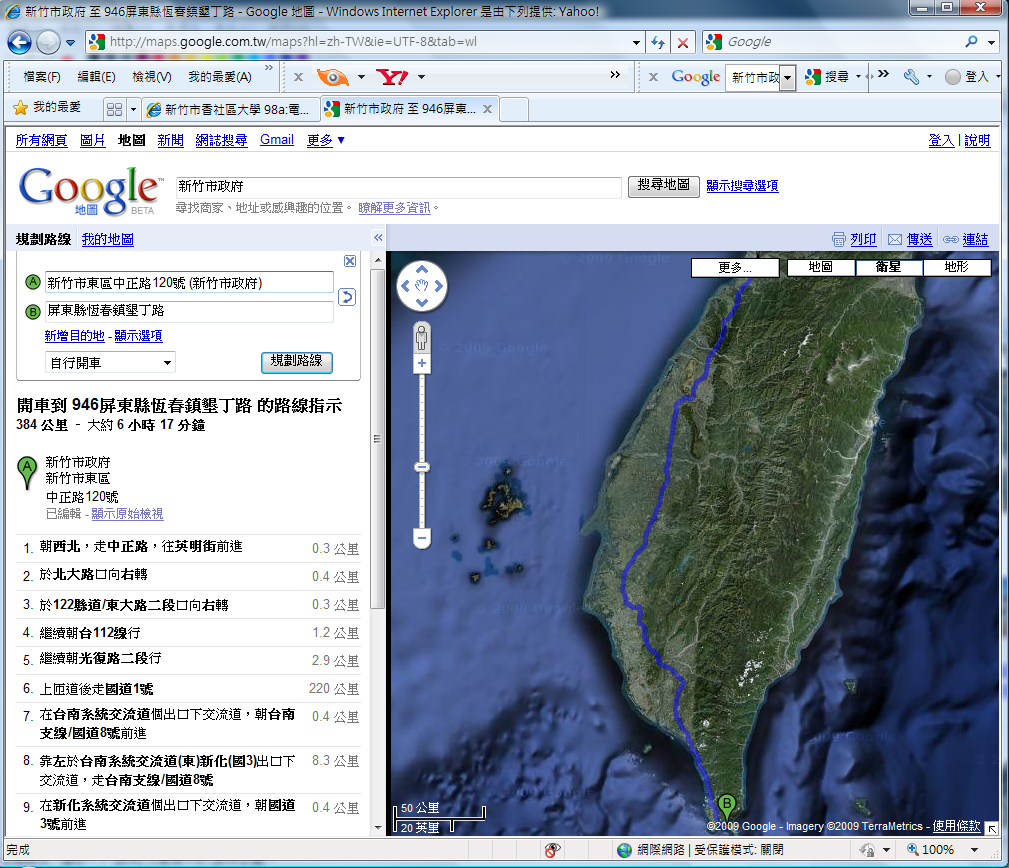Image resolution: width=1009 pixels, height=868 pixels.
Task: Switch map to 衛星 view
Action: [x=889, y=267]
